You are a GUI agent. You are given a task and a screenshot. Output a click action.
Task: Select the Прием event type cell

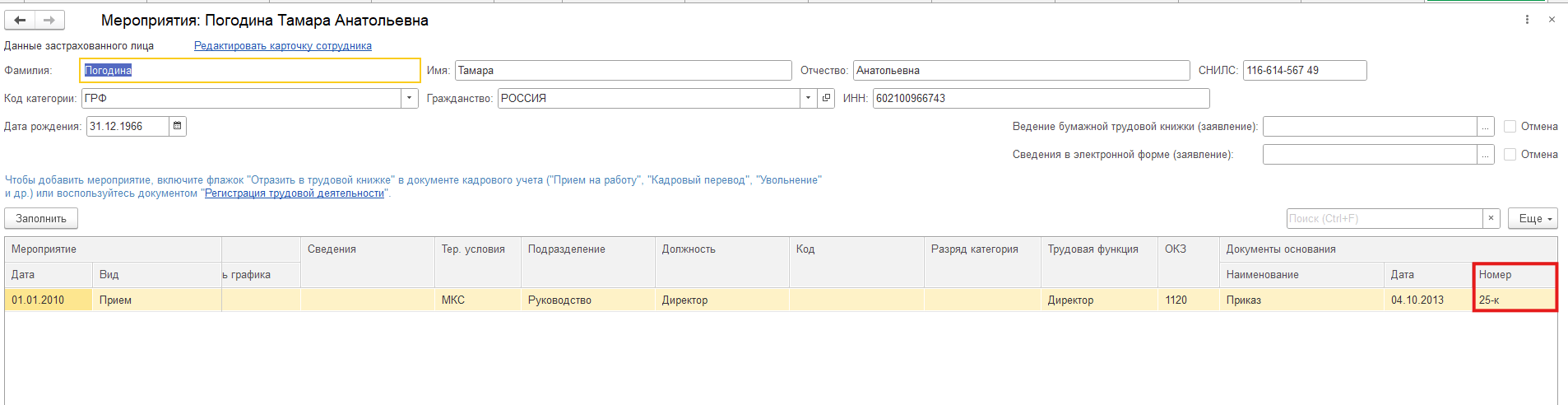[x=156, y=300]
